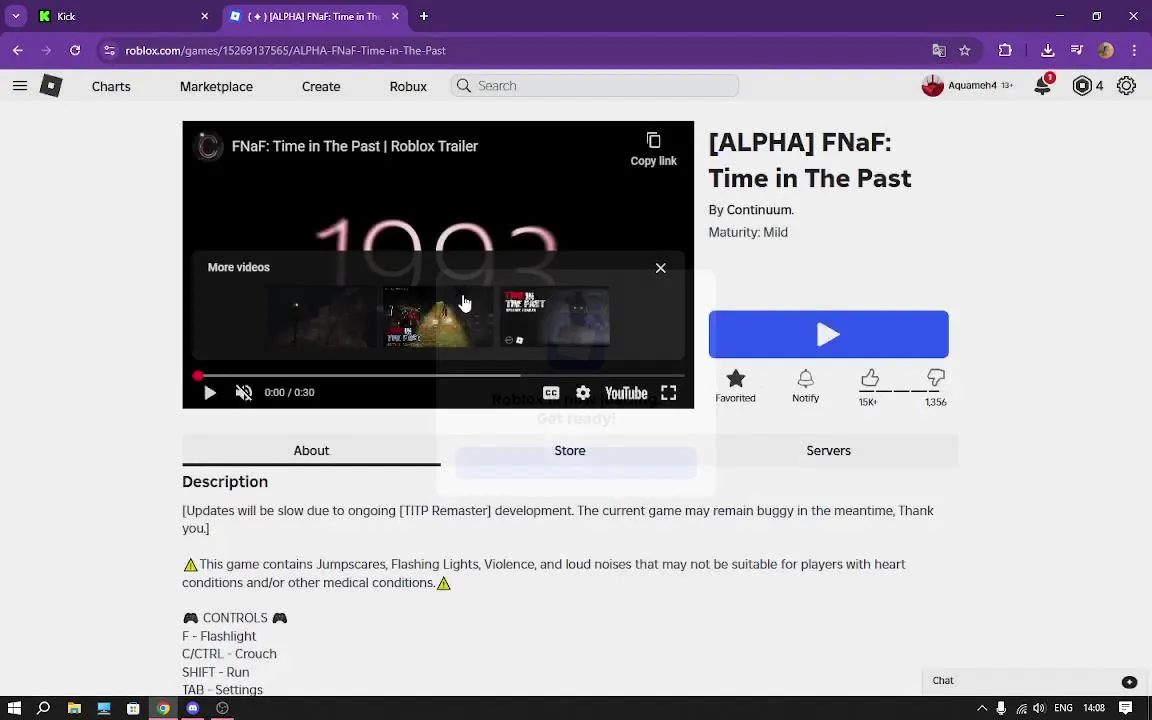
Task: Open Marketplace in Roblox navigation
Action: tap(216, 86)
